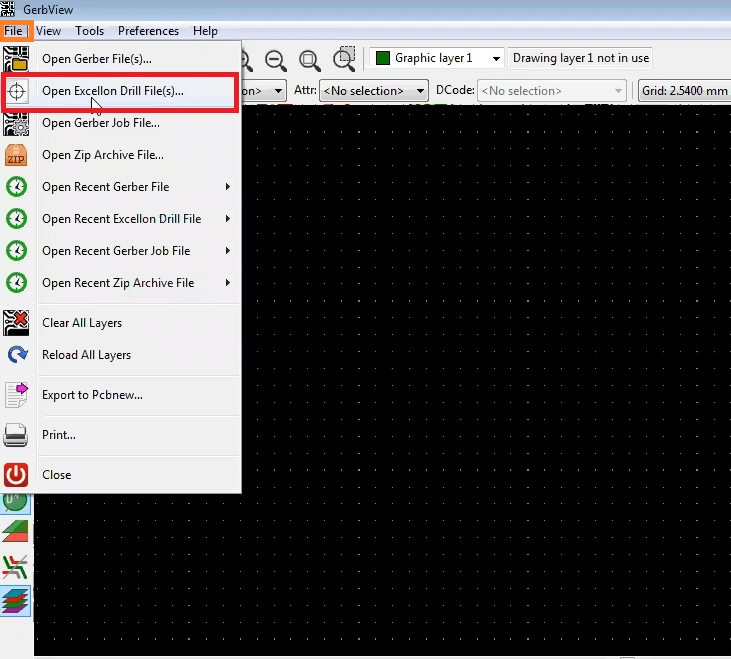Expand Open Recent Excellon Drill File submenu
This screenshot has width=731, height=659.
[121, 219]
